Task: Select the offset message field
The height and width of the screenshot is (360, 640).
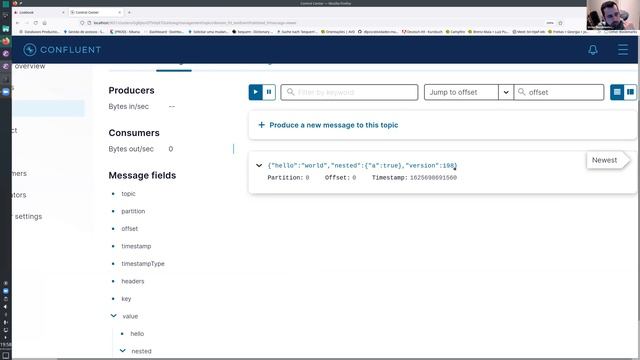Action: pyautogui.click(x=129, y=229)
